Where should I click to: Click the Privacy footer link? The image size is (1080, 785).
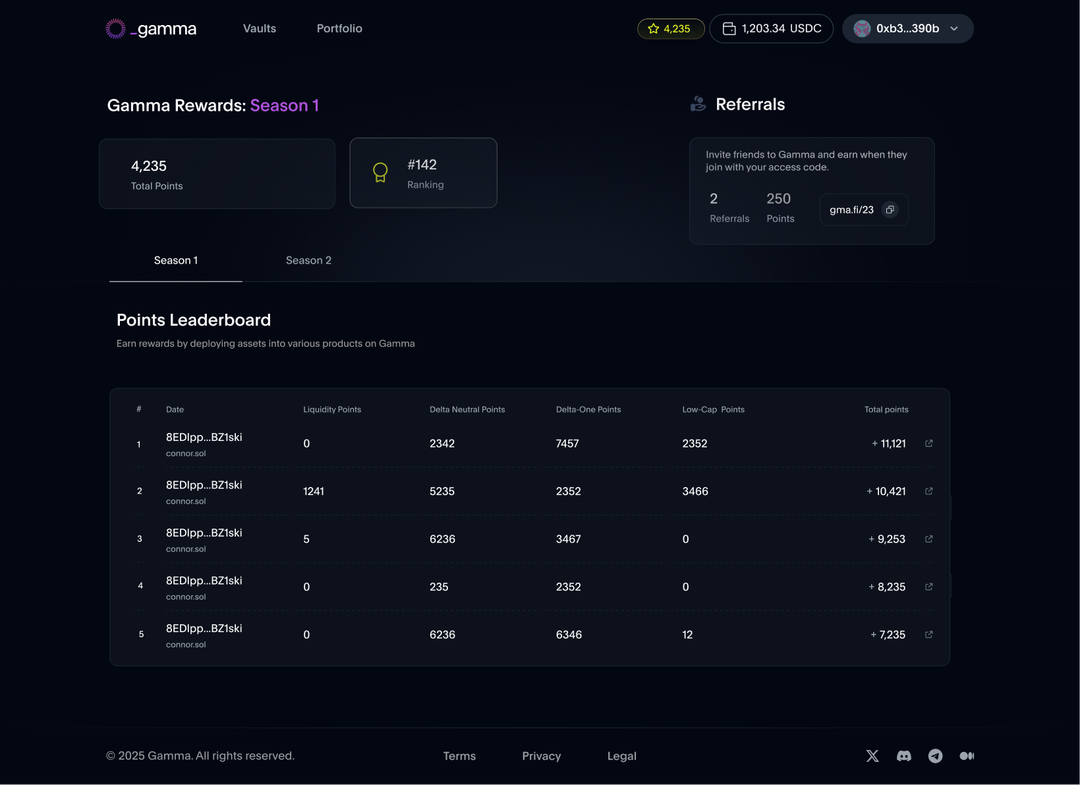[541, 756]
